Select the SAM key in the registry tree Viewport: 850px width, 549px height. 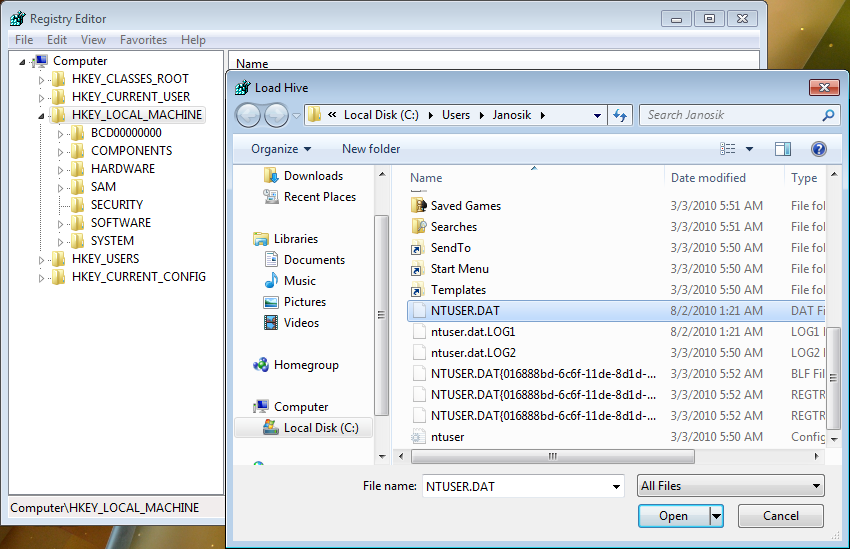point(103,187)
